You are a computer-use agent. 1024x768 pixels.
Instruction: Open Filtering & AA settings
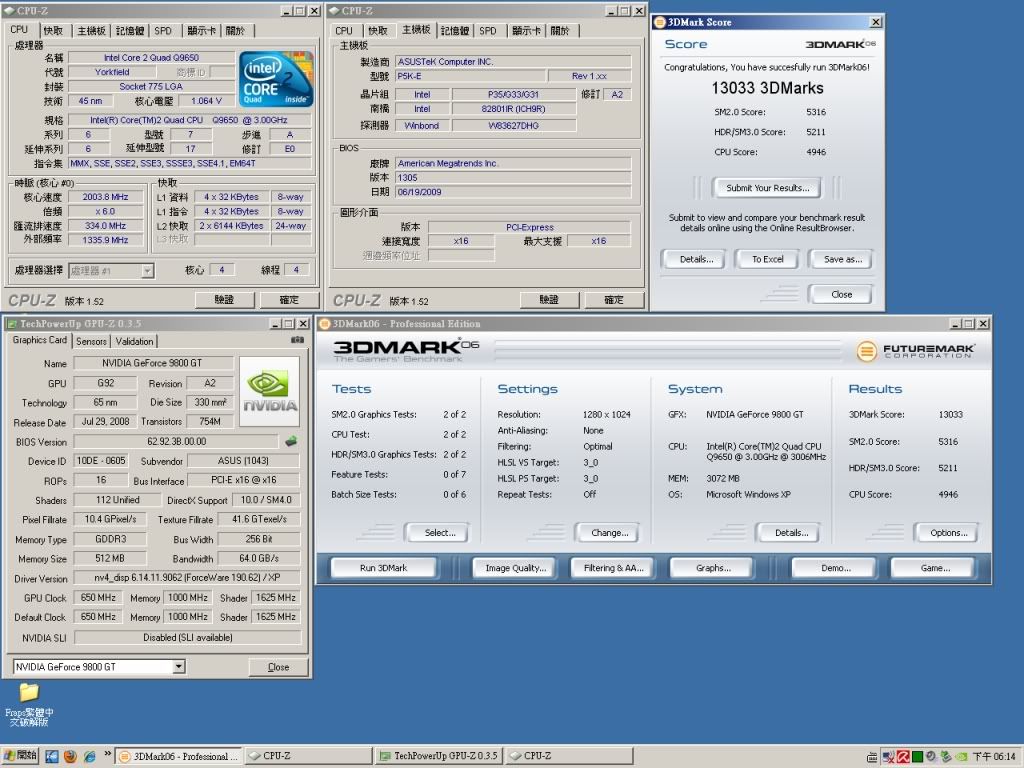[x=613, y=568]
